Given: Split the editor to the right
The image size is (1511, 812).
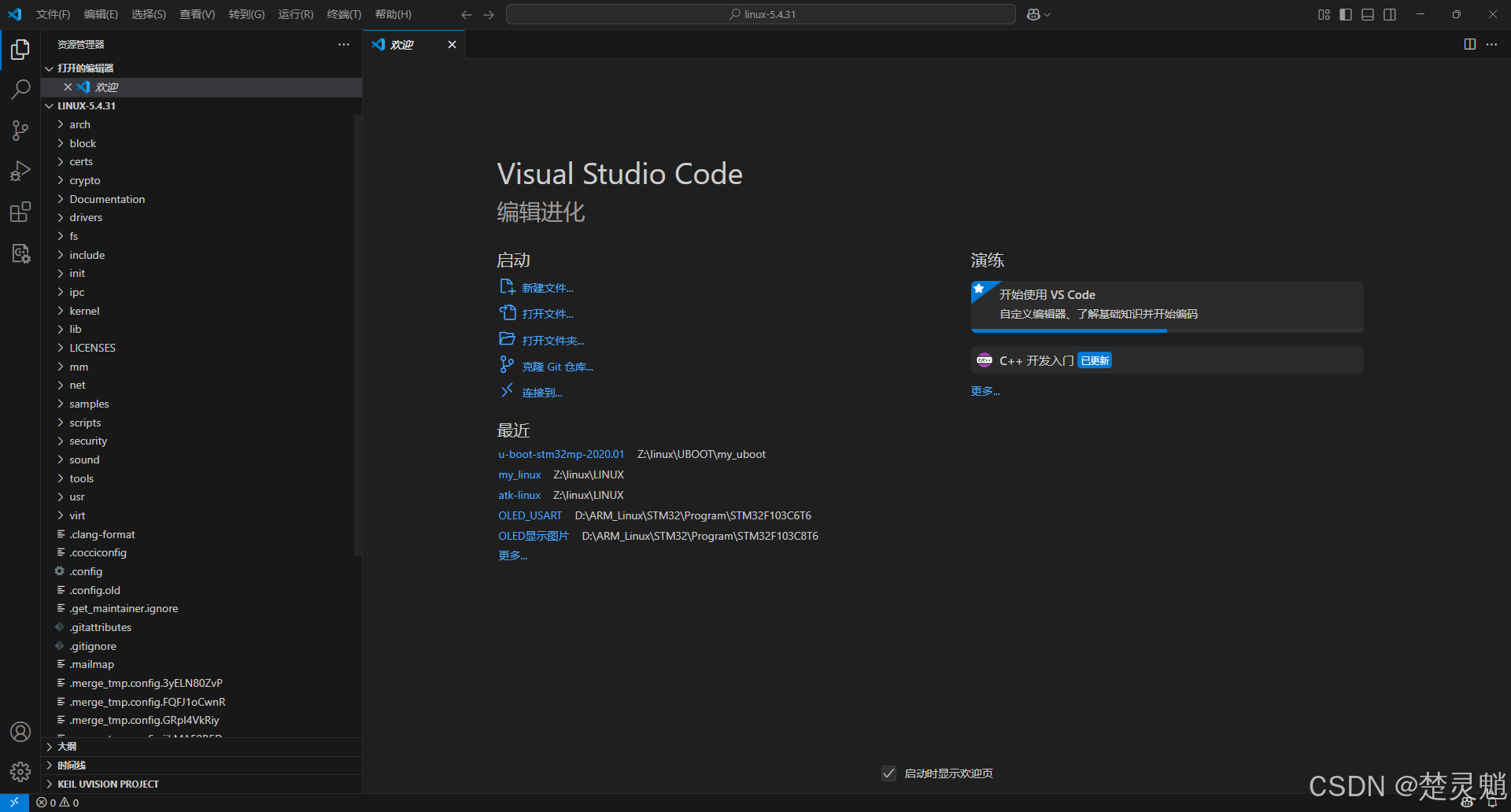Looking at the screenshot, I should pos(1469,44).
